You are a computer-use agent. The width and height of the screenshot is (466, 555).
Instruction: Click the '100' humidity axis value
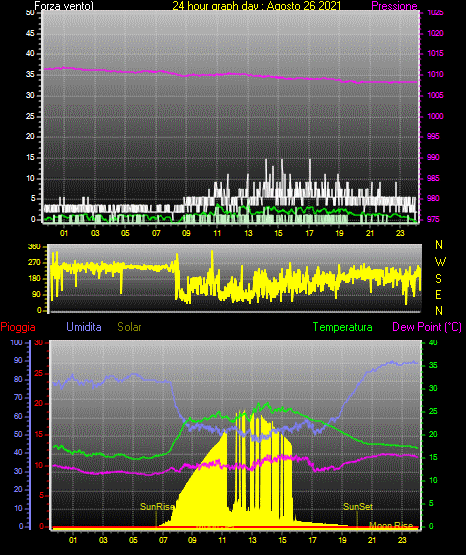[16, 342]
